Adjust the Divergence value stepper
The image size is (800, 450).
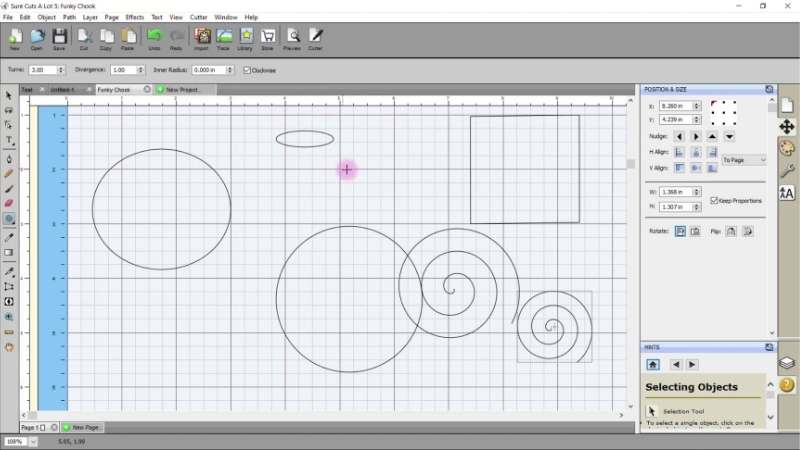(141, 70)
